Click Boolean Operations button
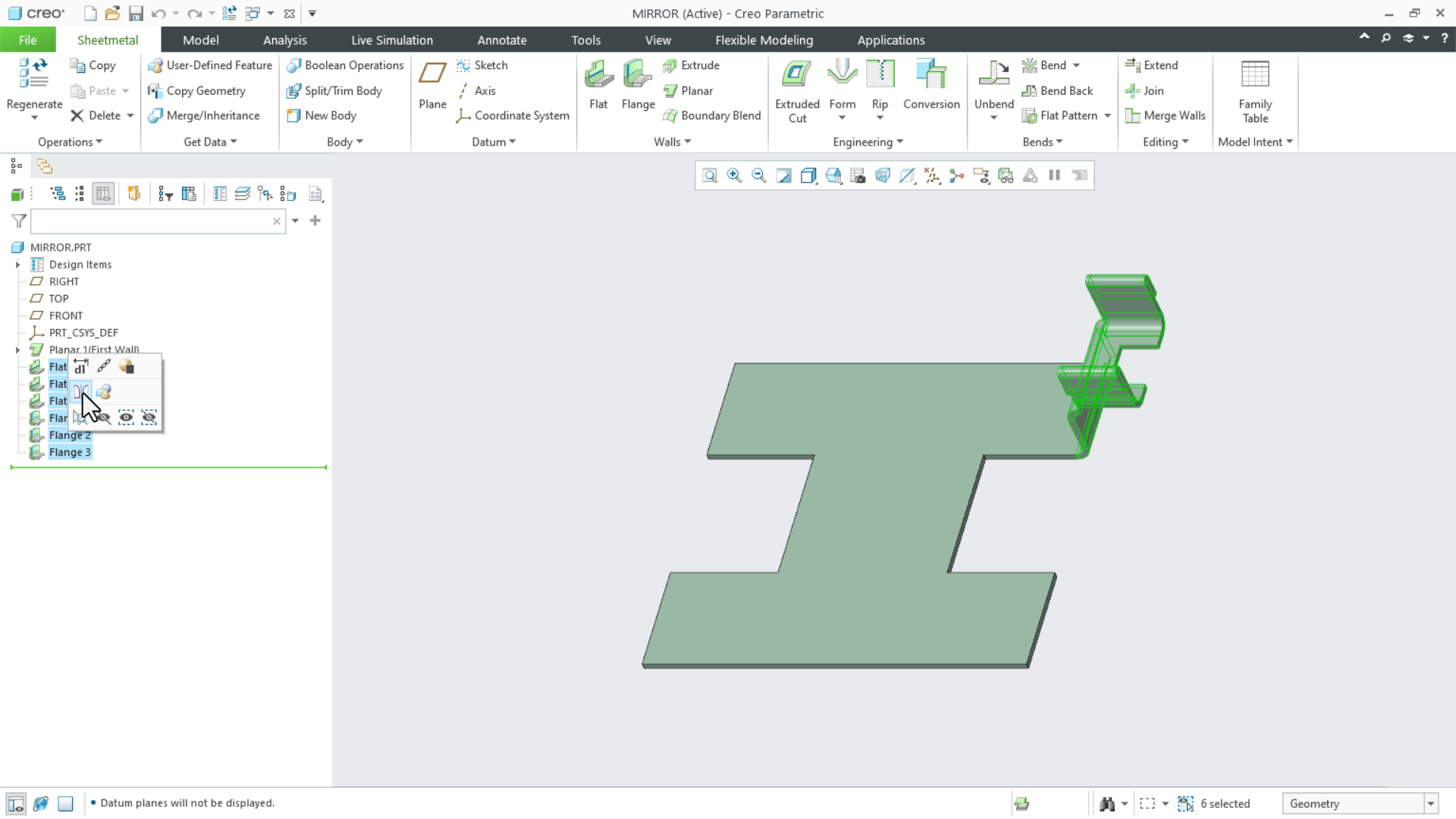The height and width of the screenshot is (819, 1456). [x=345, y=66]
